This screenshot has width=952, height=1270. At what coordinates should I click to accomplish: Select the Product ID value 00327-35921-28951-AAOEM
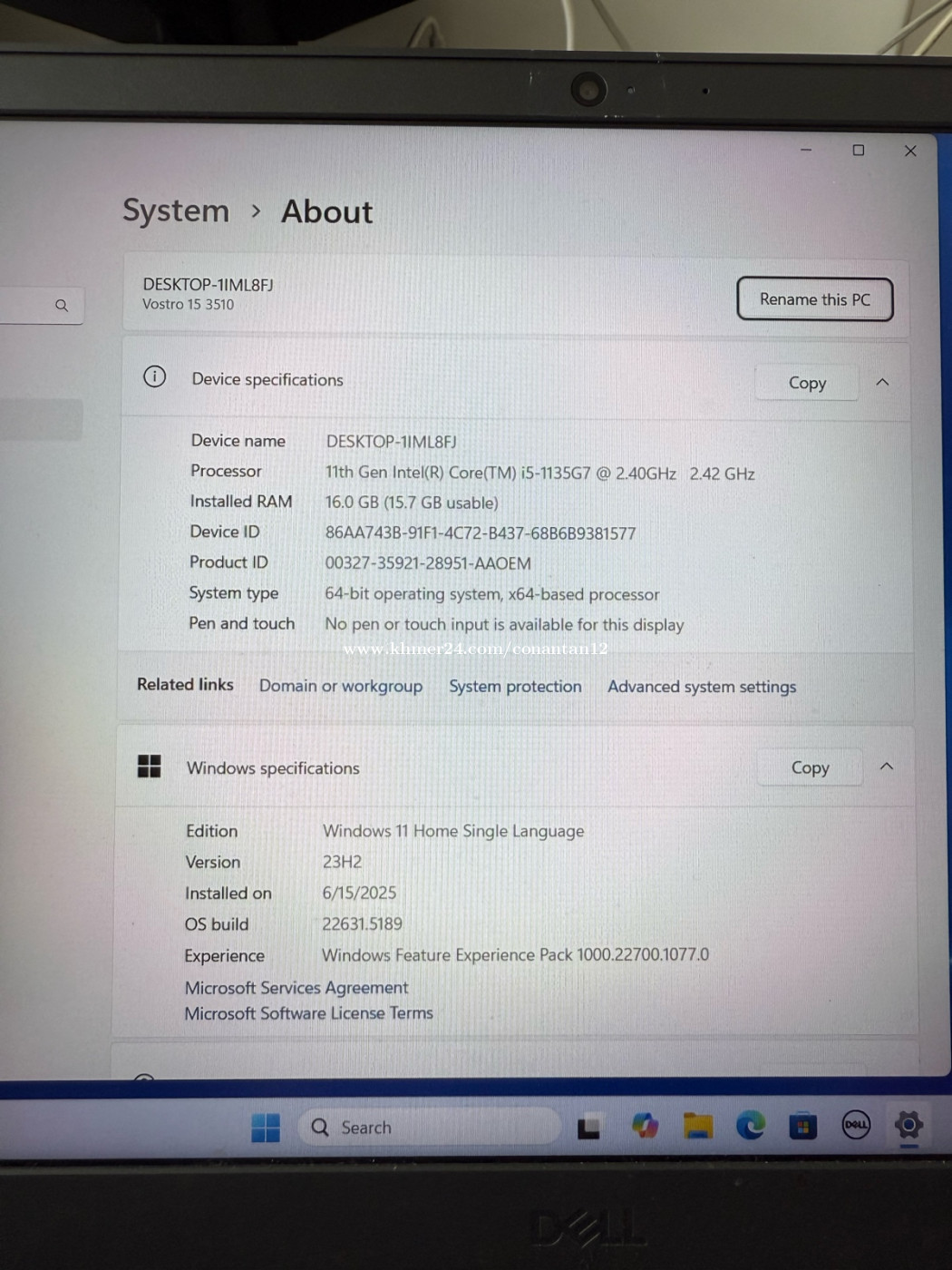[428, 563]
